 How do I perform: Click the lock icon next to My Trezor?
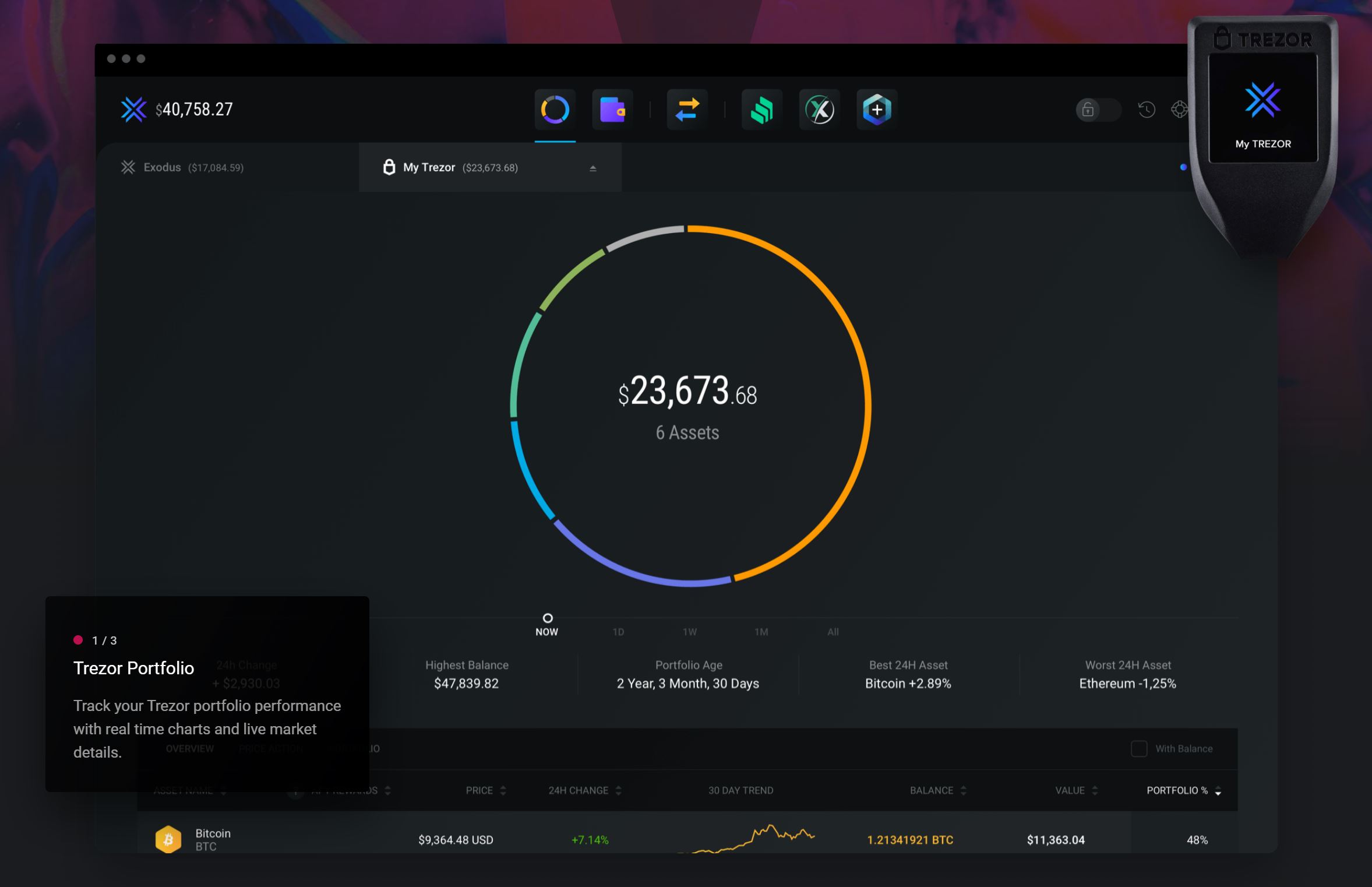(x=389, y=167)
